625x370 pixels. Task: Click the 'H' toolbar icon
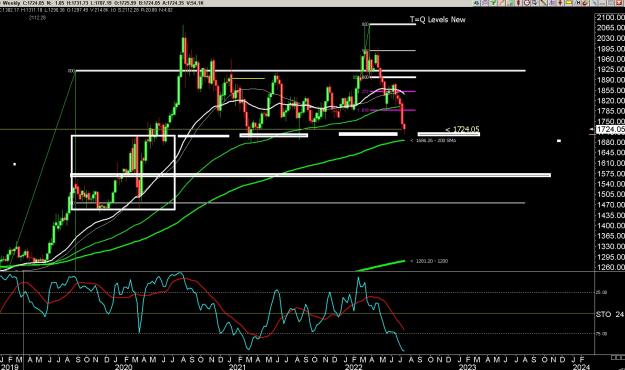click(x=578, y=3)
